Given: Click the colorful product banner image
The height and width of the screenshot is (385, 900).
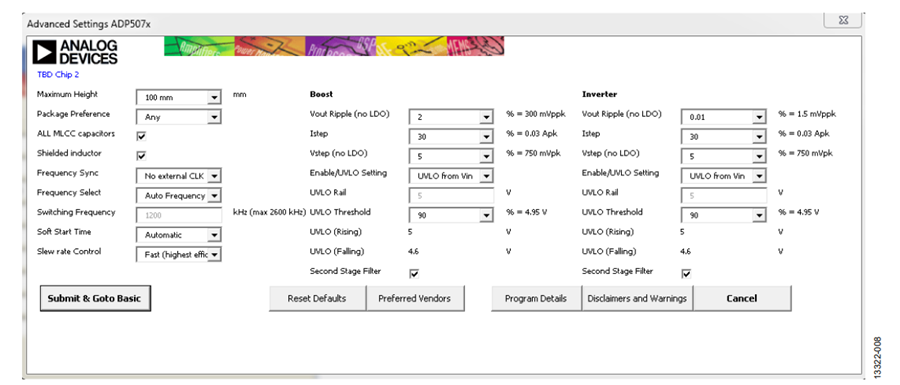Looking at the screenshot, I should pyautogui.click(x=334, y=46).
